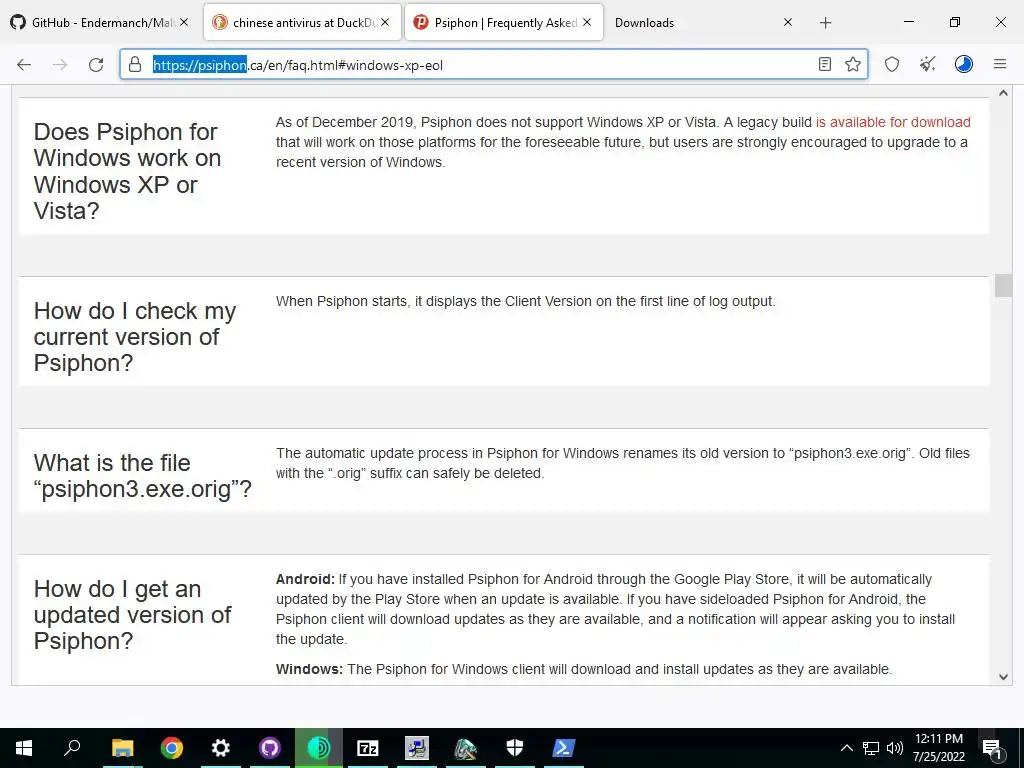Open 7-Zip from the taskbar
The height and width of the screenshot is (768, 1024).
click(x=368, y=748)
